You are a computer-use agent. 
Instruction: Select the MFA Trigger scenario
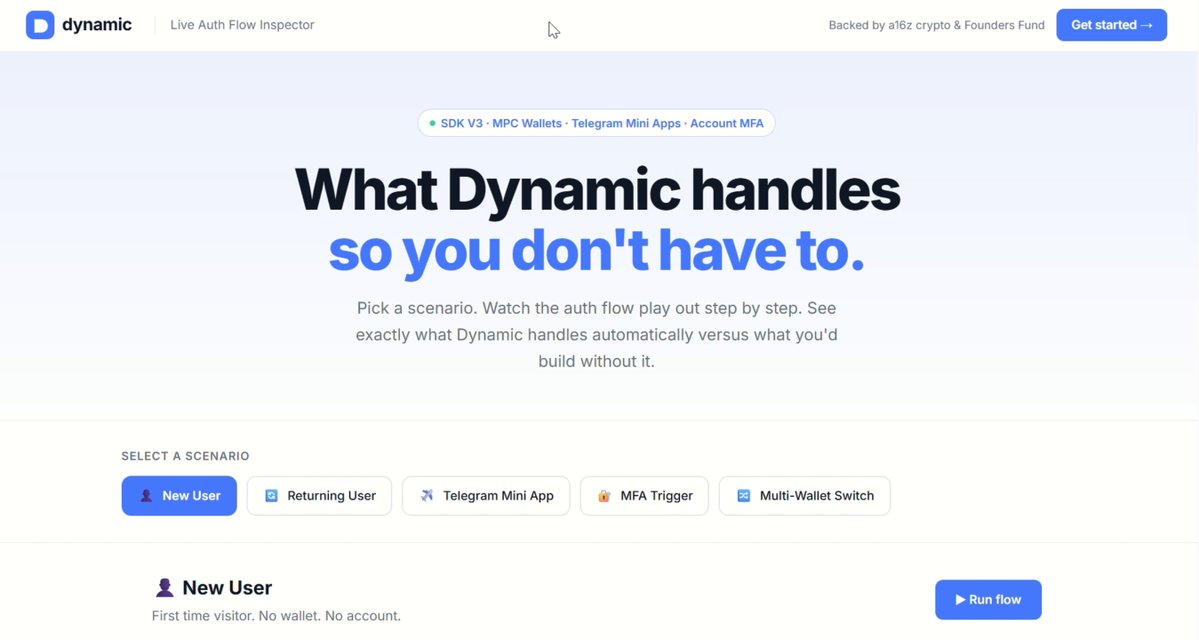645,495
